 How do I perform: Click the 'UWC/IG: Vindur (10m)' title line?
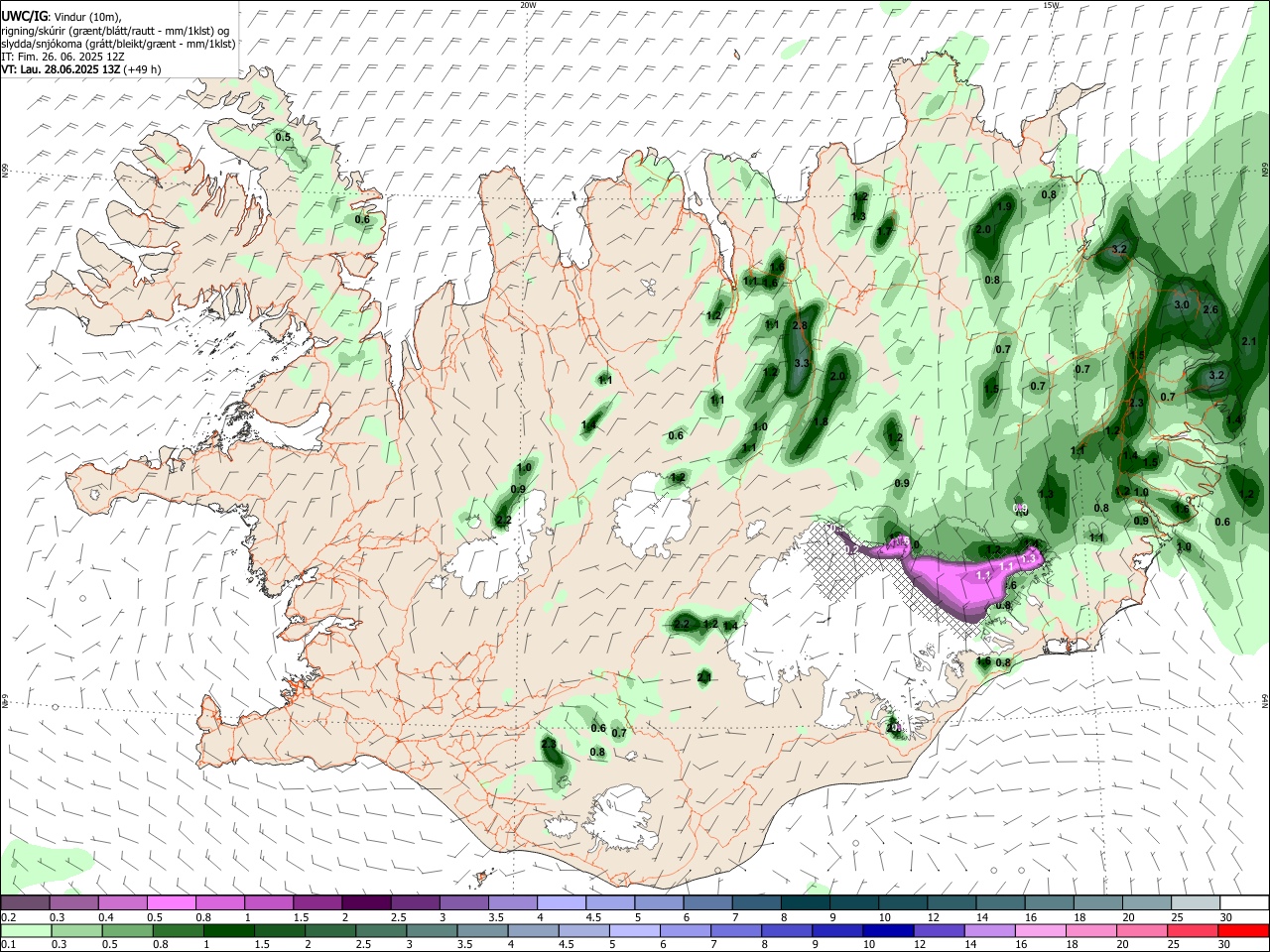point(62,17)
